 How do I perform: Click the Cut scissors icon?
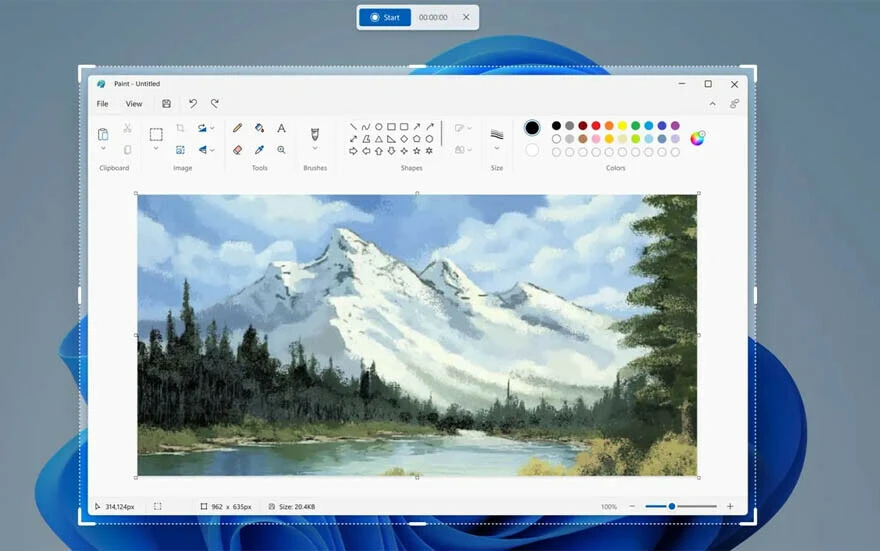coord(127,128)
